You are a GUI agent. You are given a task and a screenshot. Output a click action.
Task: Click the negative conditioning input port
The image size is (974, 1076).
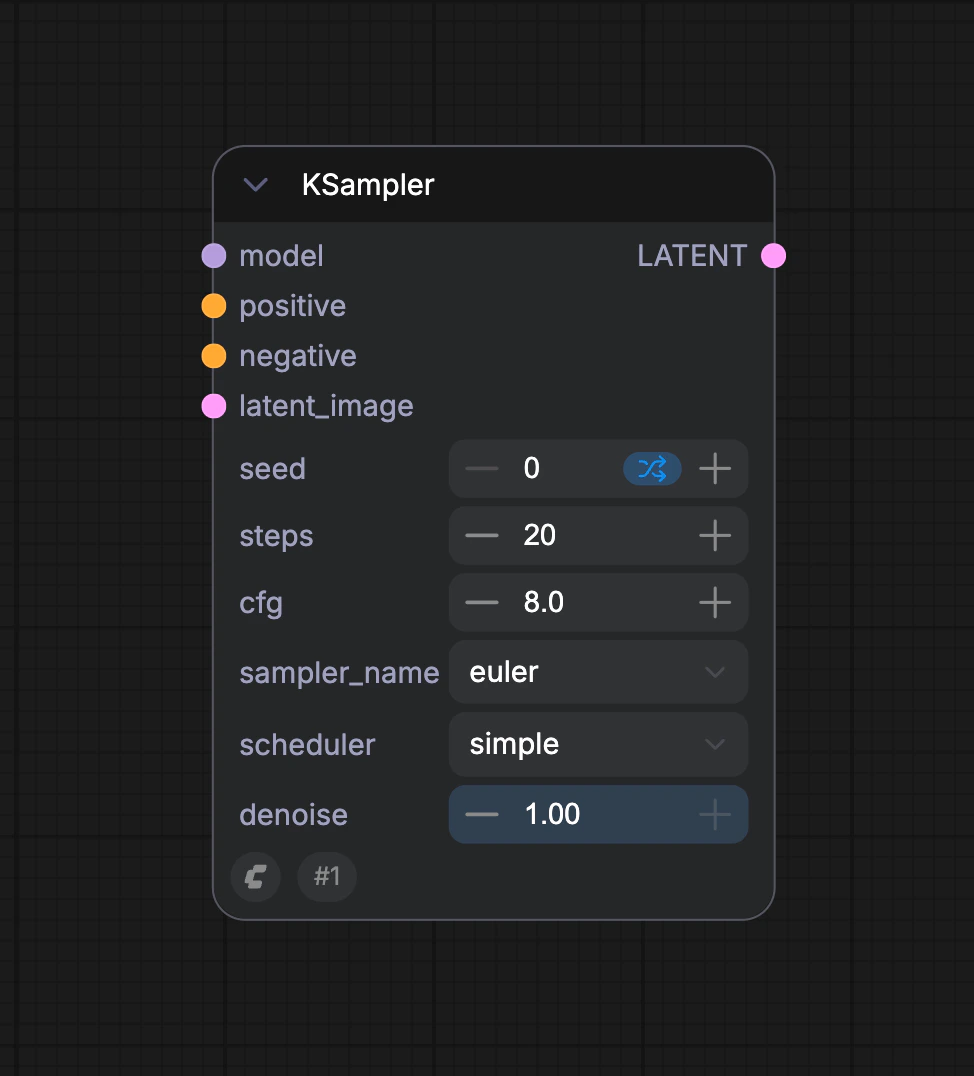[x=213, y=355]
